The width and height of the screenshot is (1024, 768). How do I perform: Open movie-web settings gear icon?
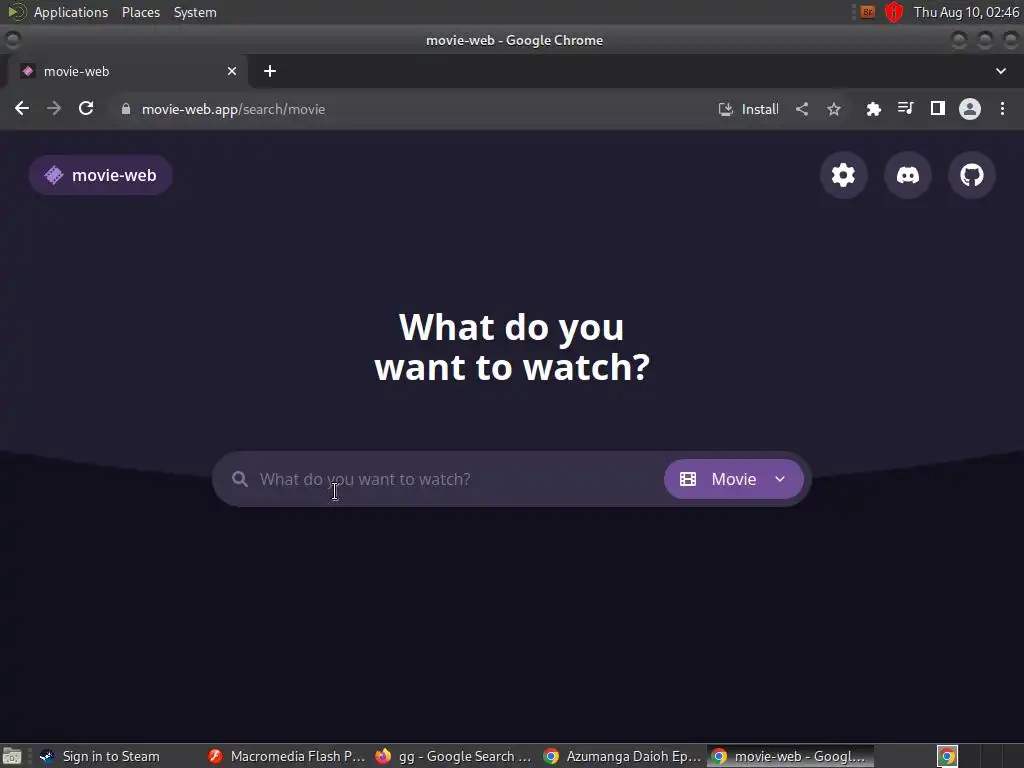point(843,175)
